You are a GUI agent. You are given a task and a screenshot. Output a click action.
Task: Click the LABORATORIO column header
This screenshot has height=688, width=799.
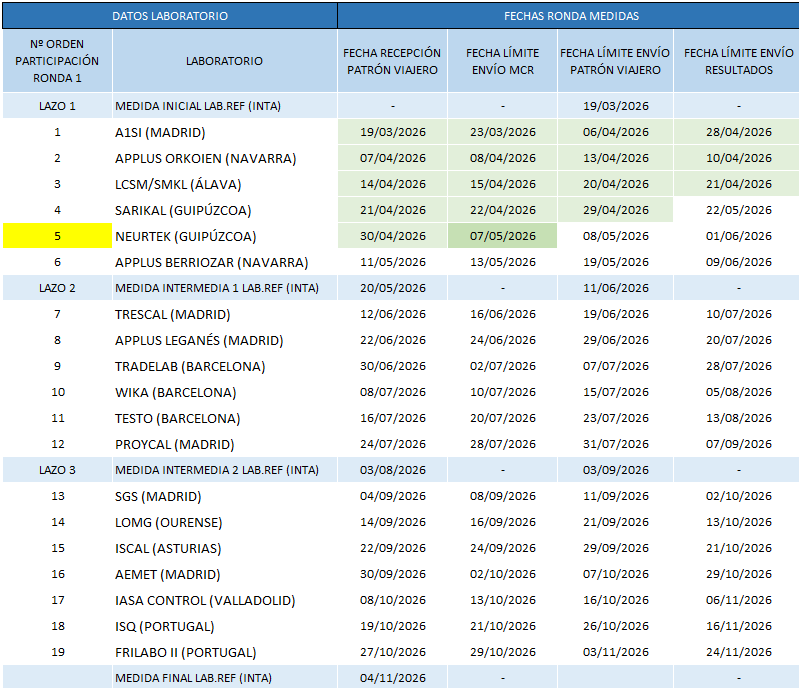tap(224, 61)
